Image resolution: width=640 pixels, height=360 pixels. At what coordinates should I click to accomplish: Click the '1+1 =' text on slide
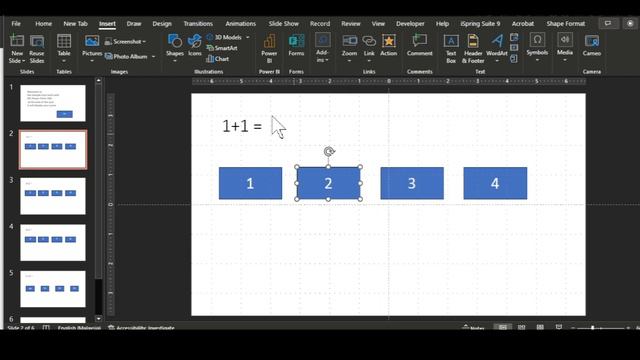(242, 126)
